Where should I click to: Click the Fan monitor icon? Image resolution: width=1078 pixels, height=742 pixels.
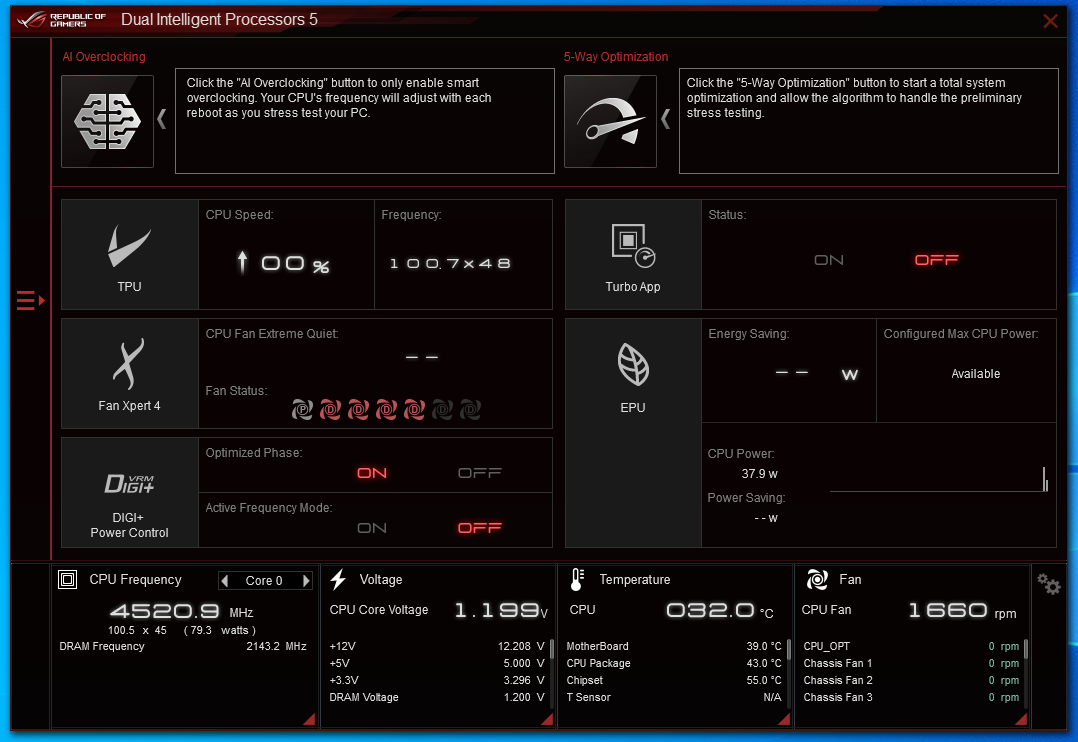click(817, 580)
